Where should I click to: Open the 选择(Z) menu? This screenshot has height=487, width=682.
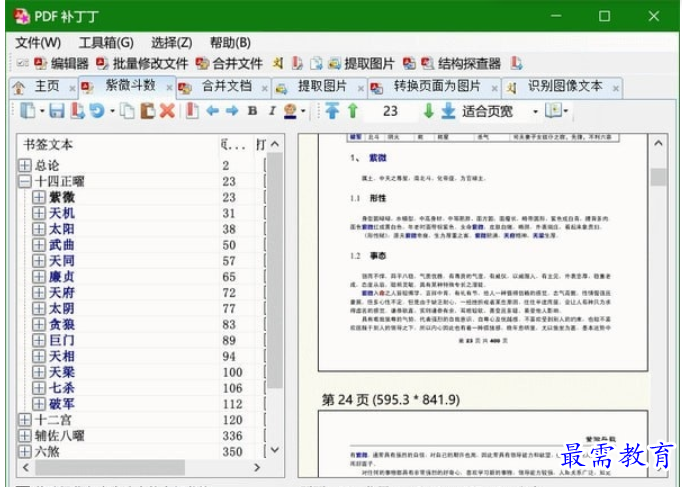(171, 43)
